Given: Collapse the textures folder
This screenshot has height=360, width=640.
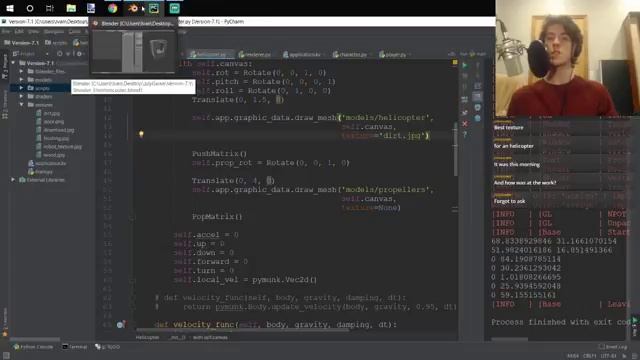Looking at the screenshot, I should pos(21,104).
